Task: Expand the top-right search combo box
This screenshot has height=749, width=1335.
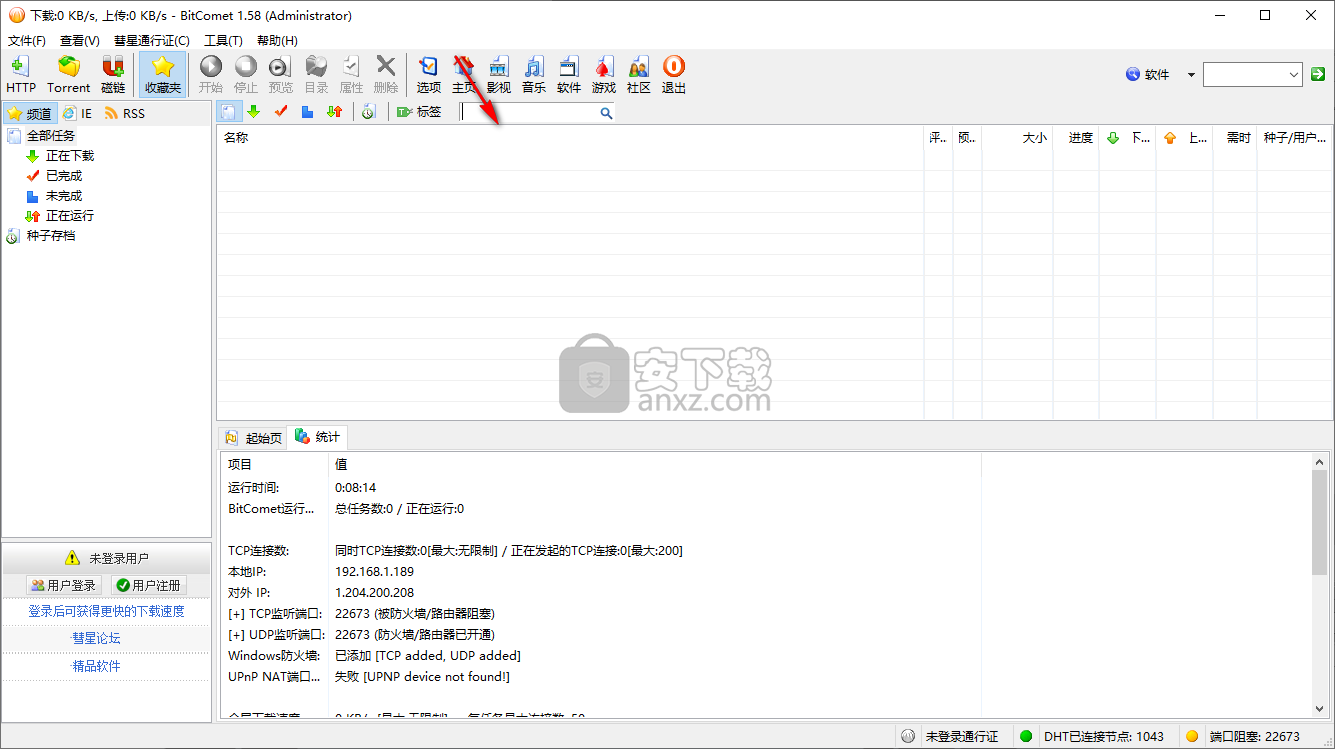Action: coord(1293,75)
